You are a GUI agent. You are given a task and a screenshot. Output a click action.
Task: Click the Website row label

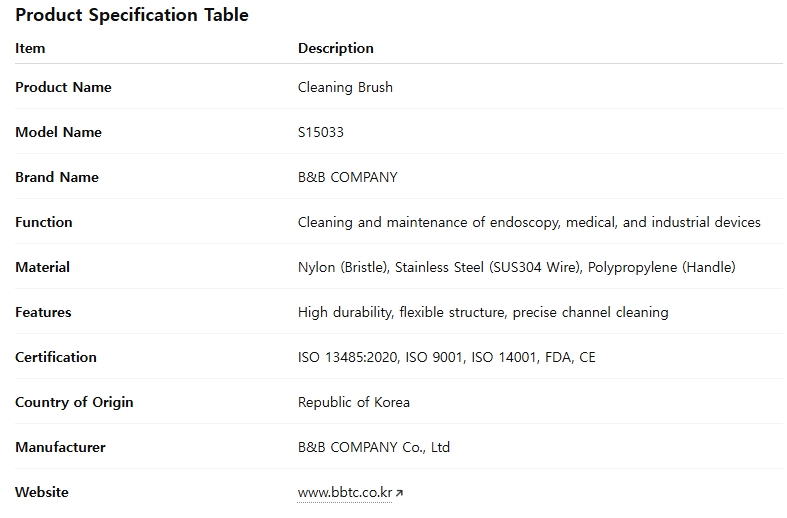42,492
